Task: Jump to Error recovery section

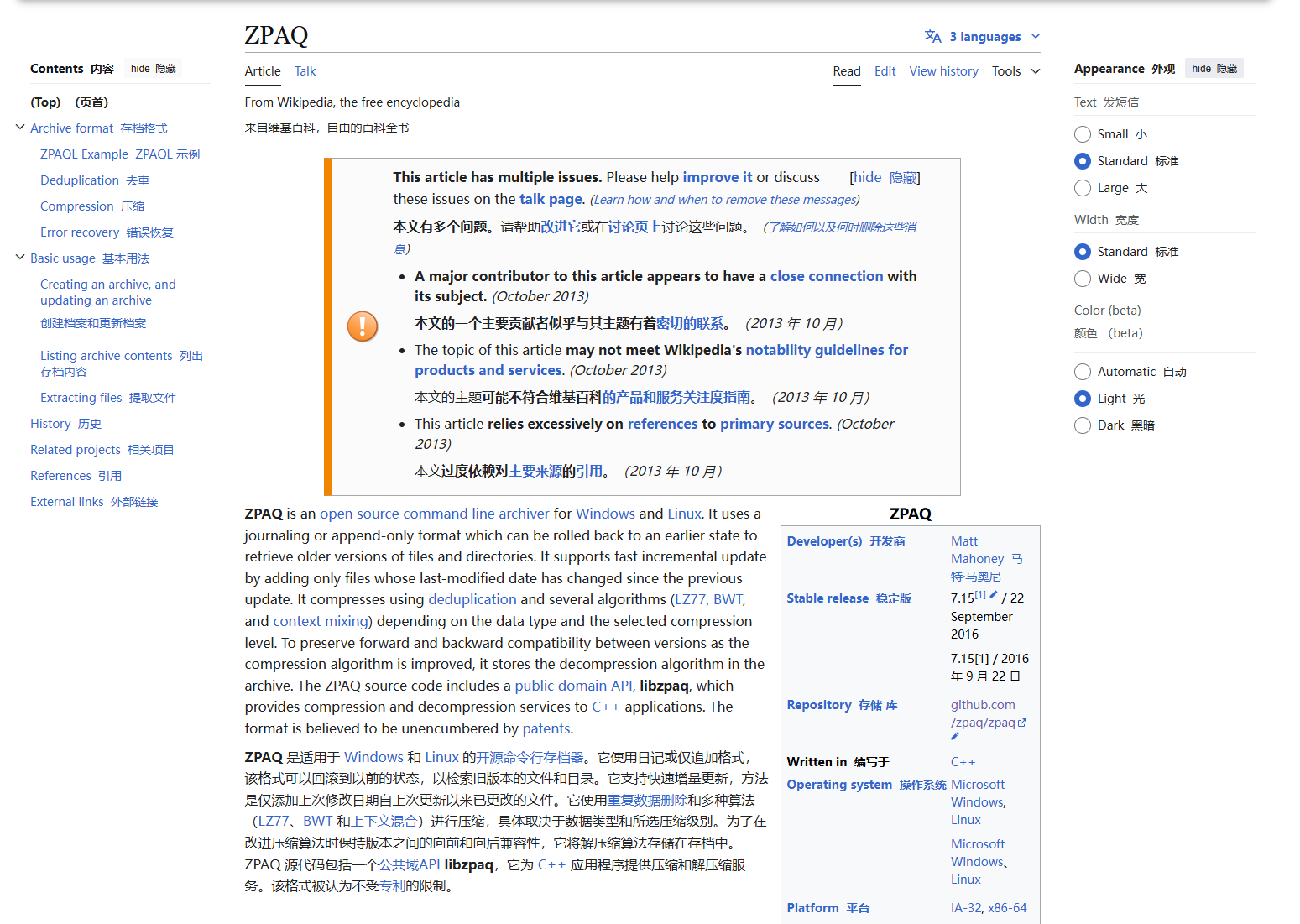Action: tap(107, 232)
